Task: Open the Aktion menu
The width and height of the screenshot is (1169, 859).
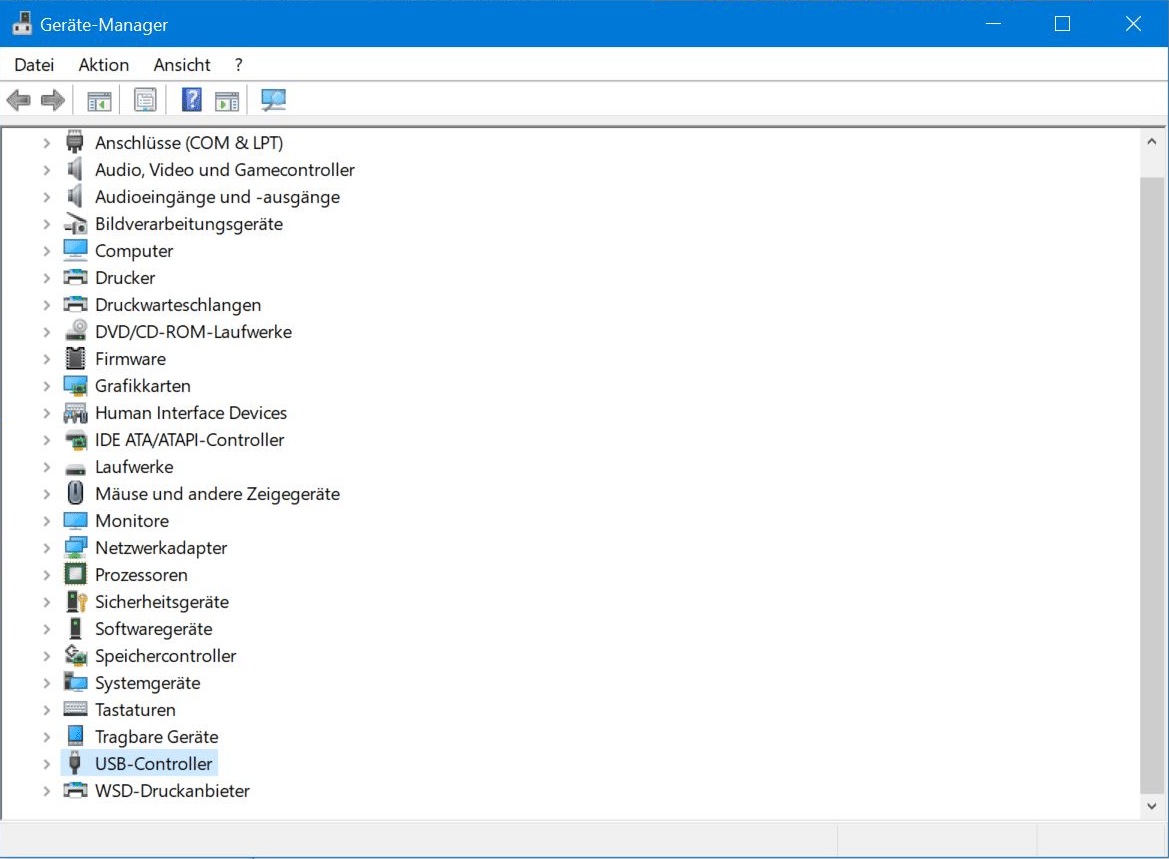Action: [x=104, y=65]
